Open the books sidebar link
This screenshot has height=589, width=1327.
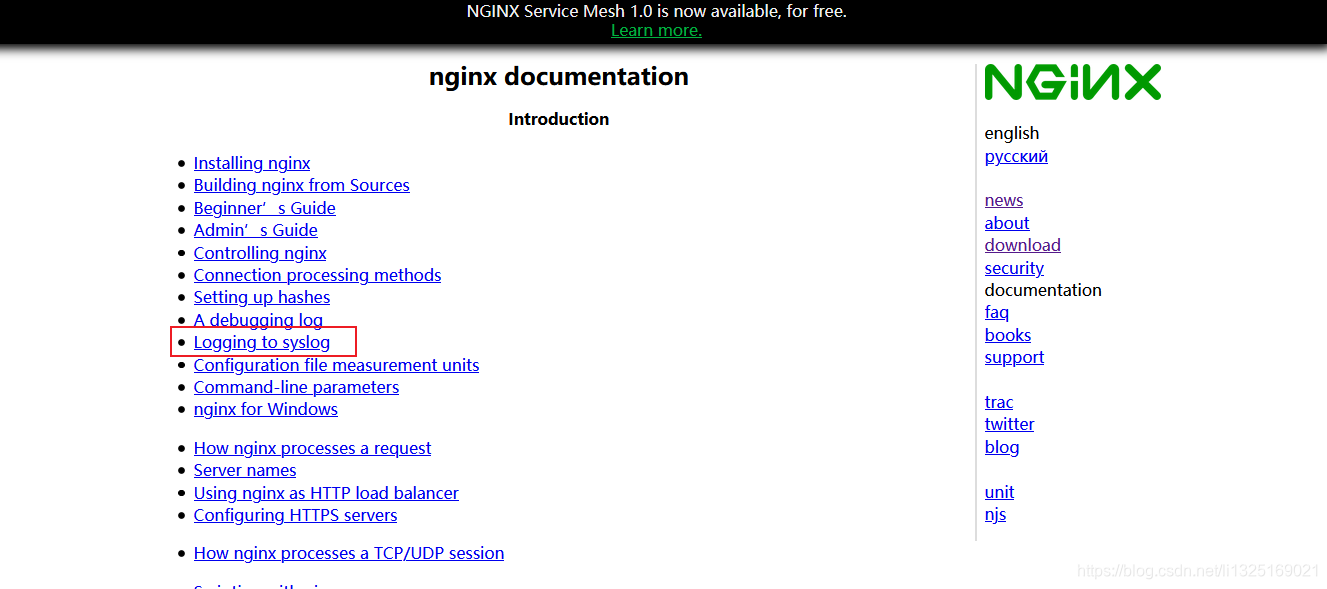pos(1008,335)
